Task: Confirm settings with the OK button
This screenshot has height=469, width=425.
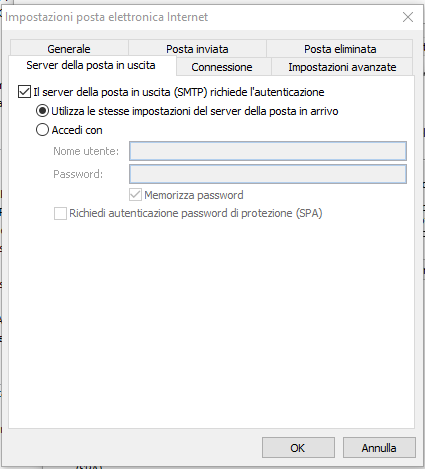Action: pos(298,448)
